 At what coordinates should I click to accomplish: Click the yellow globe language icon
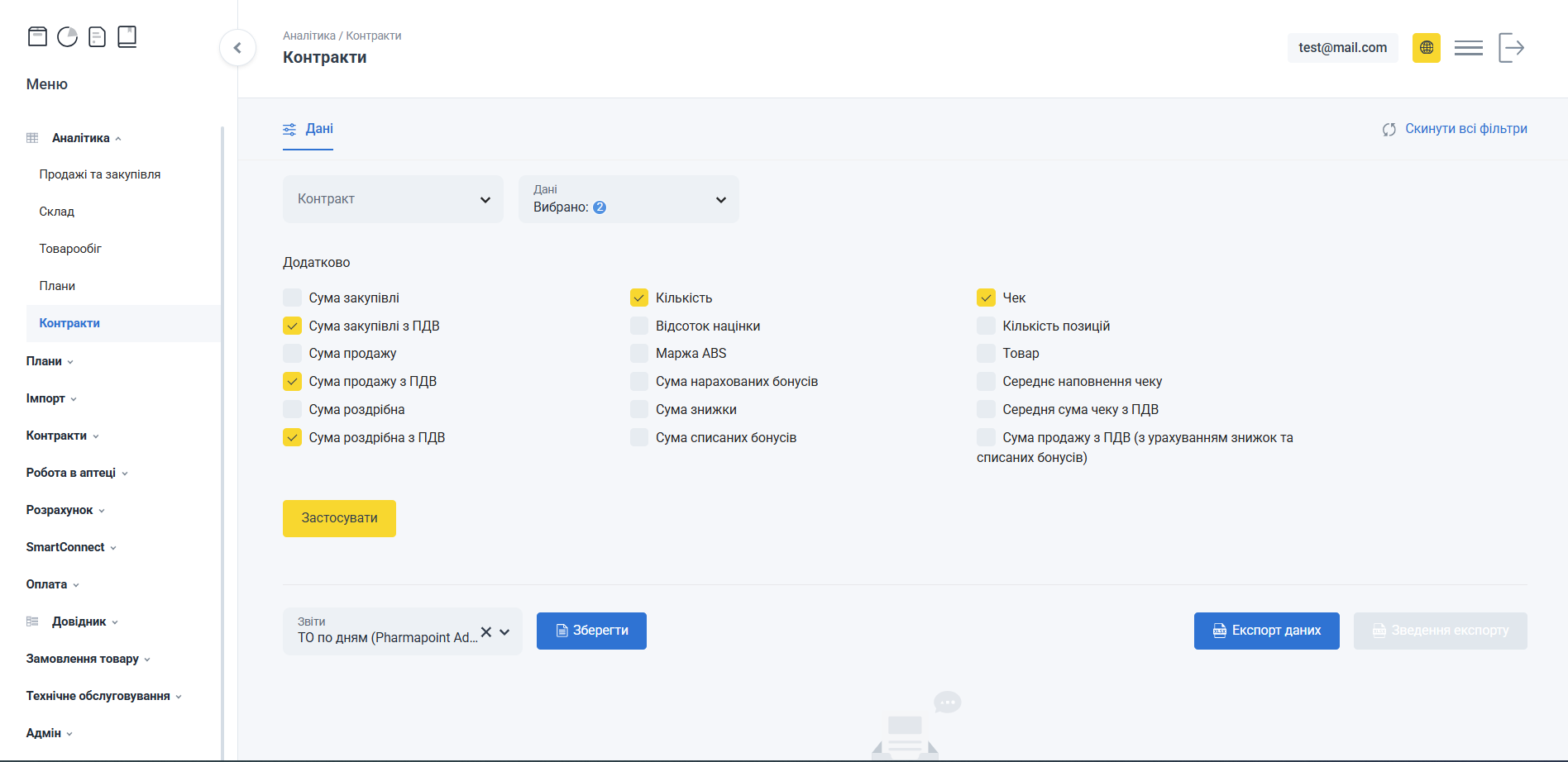1426,48
